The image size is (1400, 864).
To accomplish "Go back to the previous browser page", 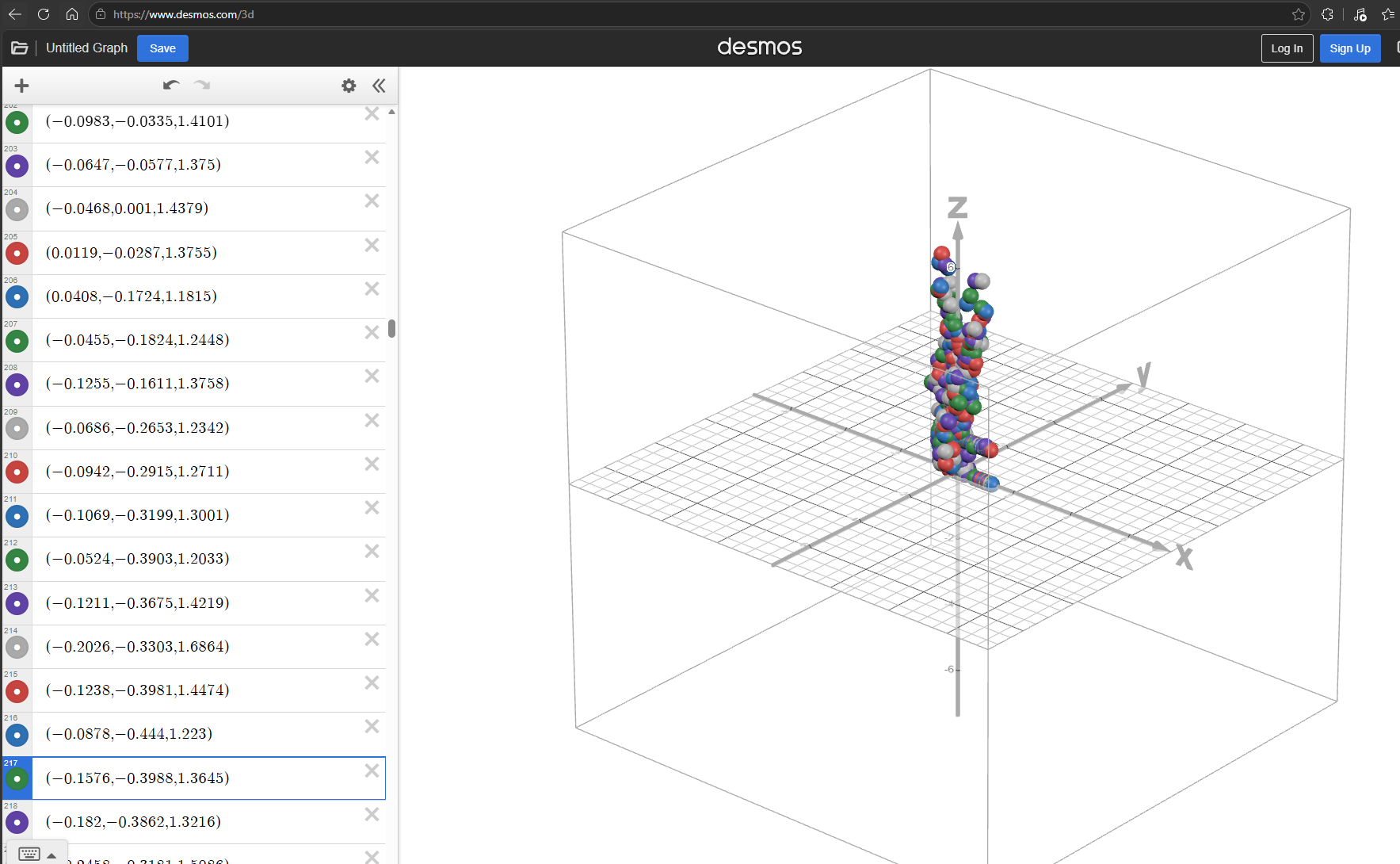I will pyautogui.click(x=15, y=14).
